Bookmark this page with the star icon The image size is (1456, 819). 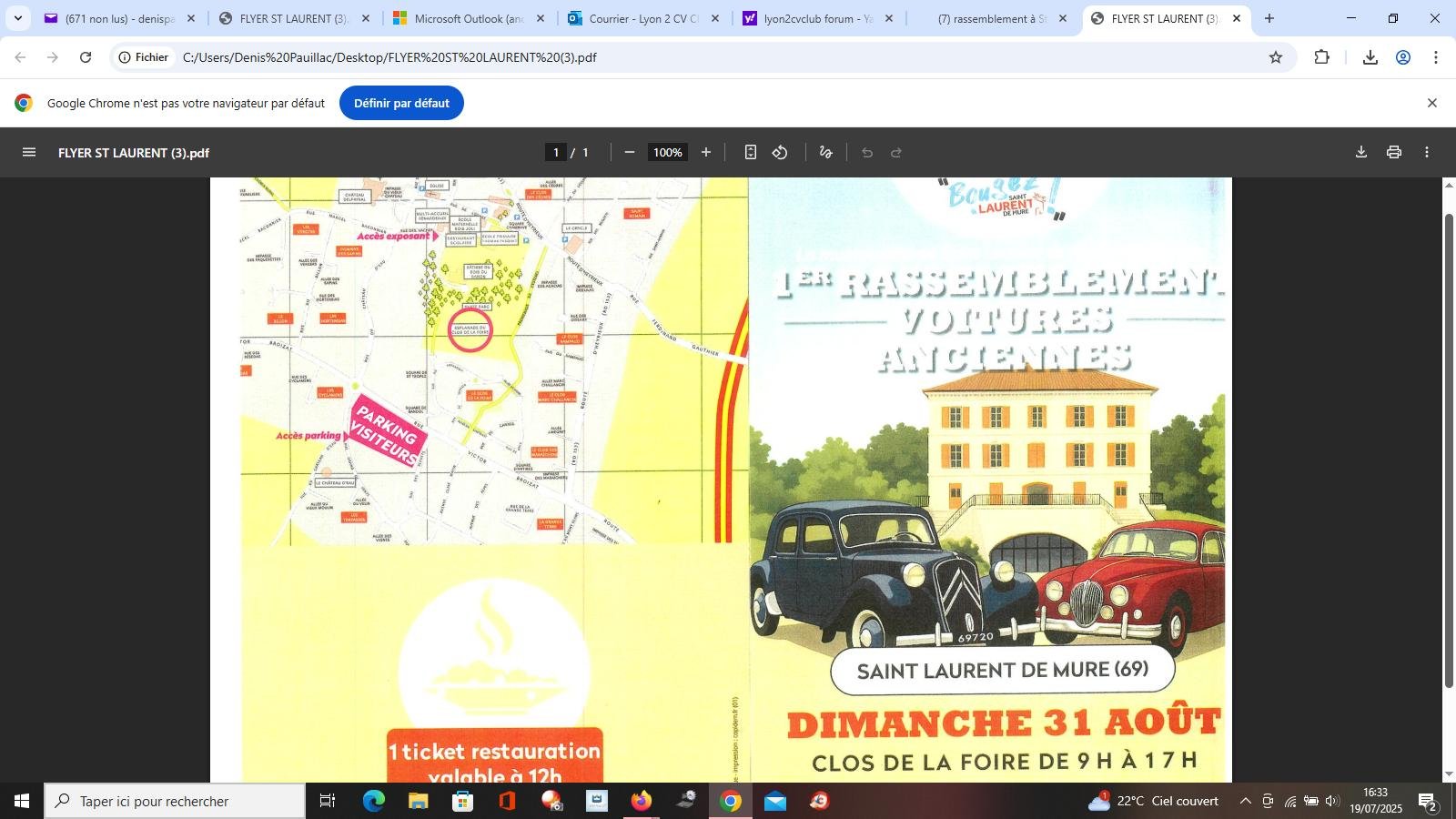[1275, 57]
